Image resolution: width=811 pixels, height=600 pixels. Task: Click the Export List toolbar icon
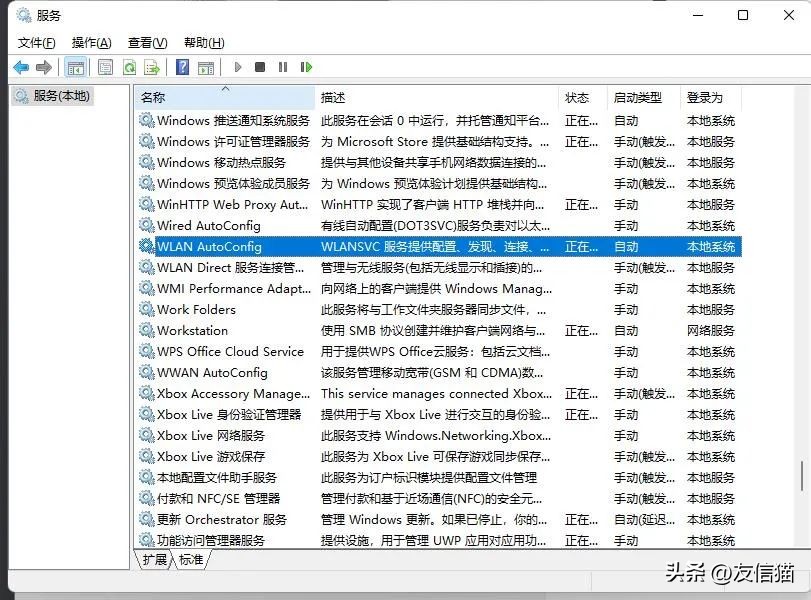(152, 67)
